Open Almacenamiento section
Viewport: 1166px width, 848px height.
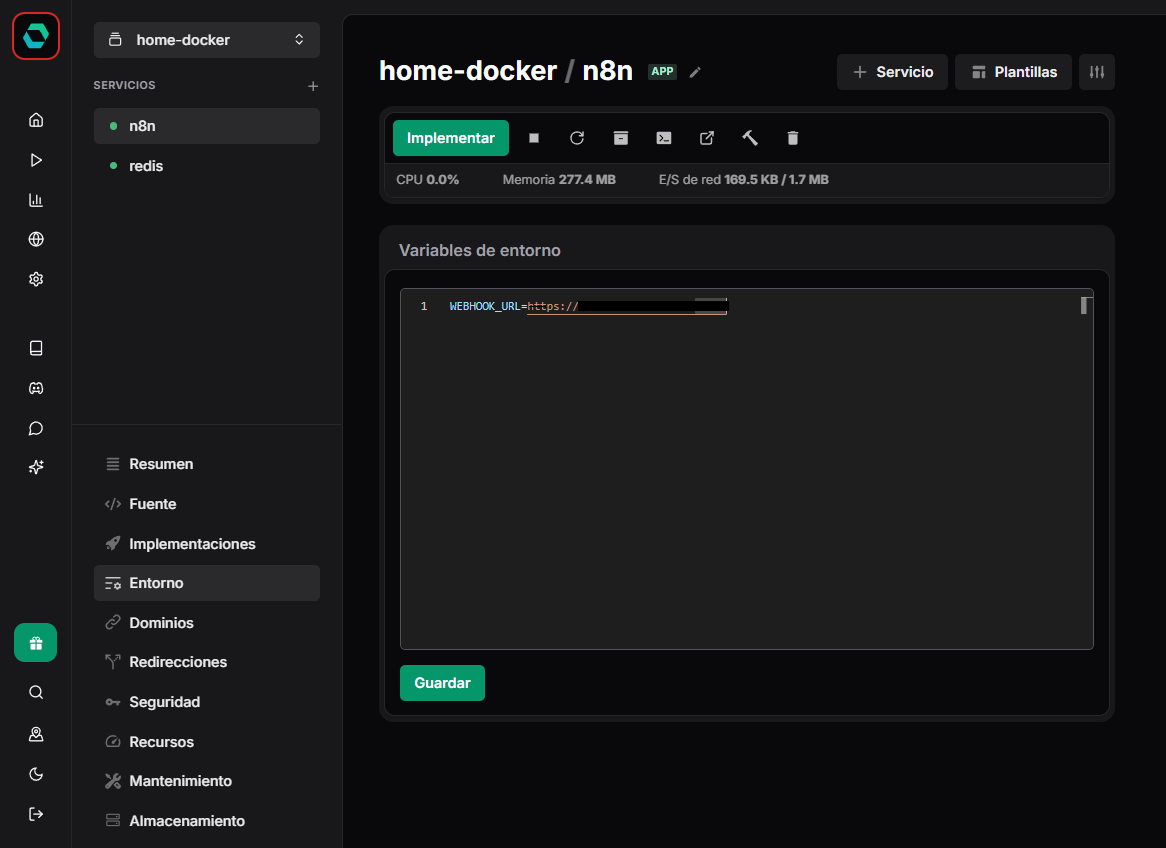pyautogui.click(x=207, y=821)
